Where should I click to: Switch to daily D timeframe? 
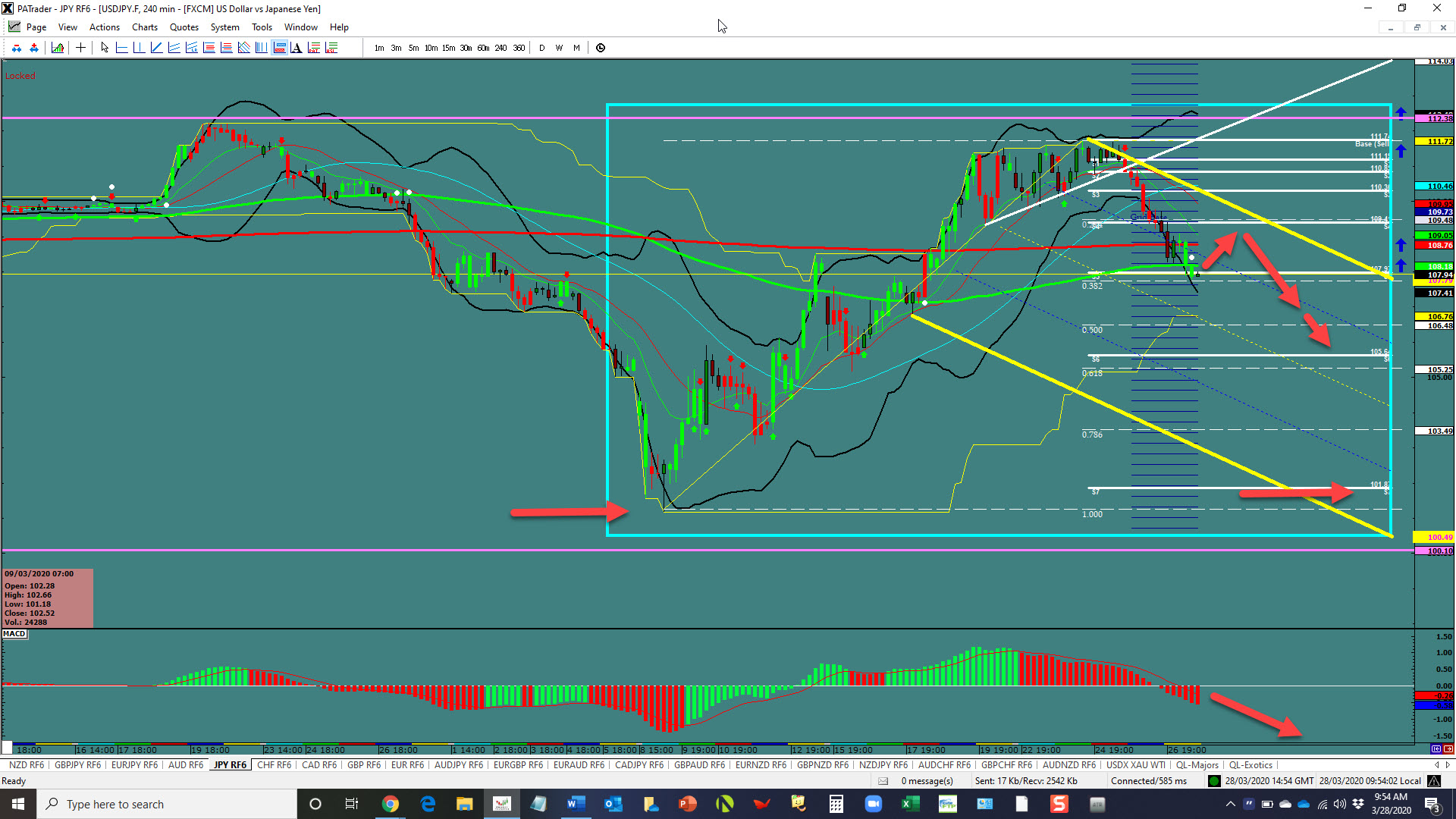(541, 48)
